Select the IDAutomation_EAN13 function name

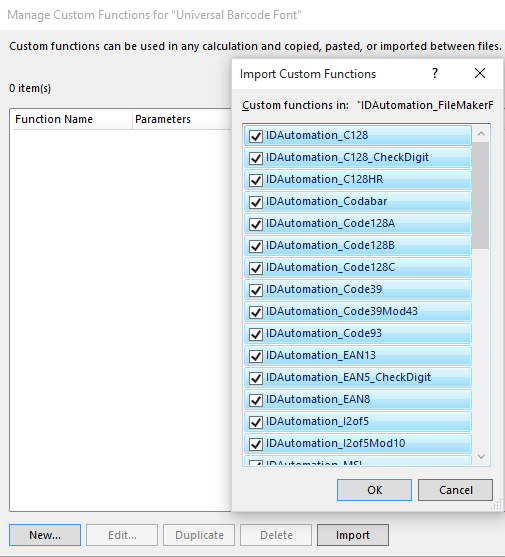click(321, 356)
